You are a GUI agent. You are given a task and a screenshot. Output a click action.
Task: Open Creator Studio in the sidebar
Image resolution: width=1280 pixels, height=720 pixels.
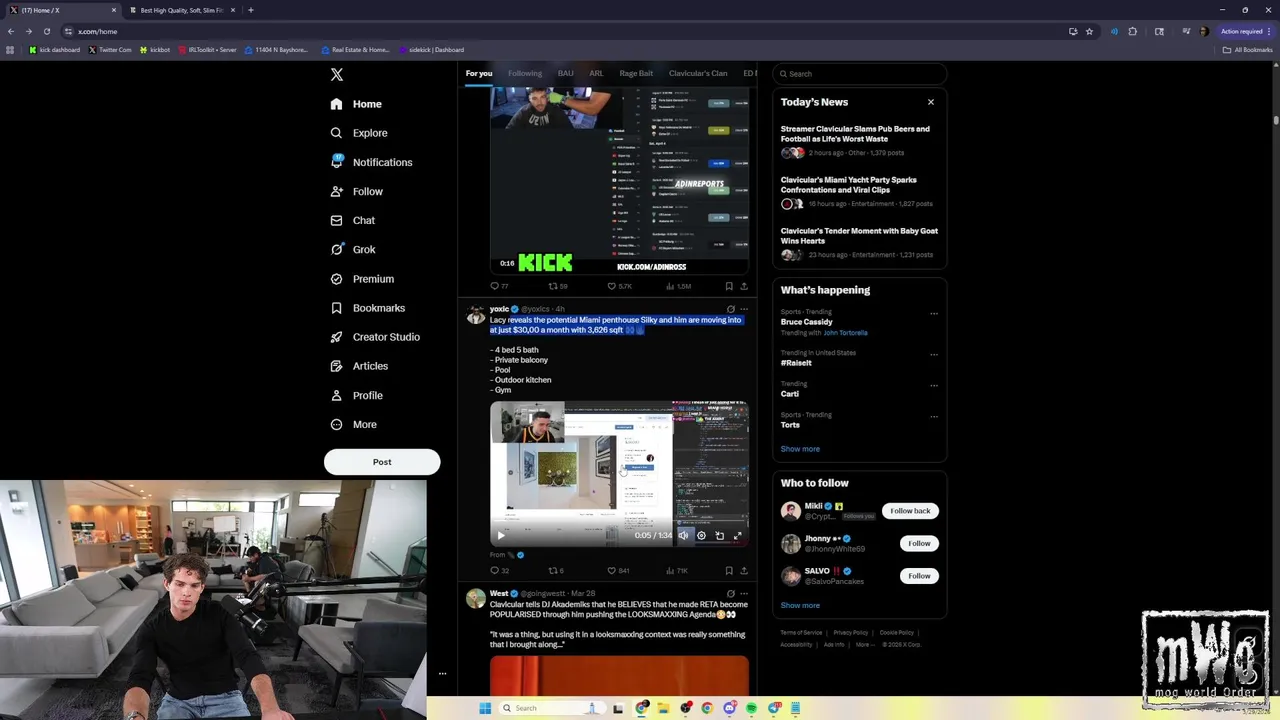[375, 337]
